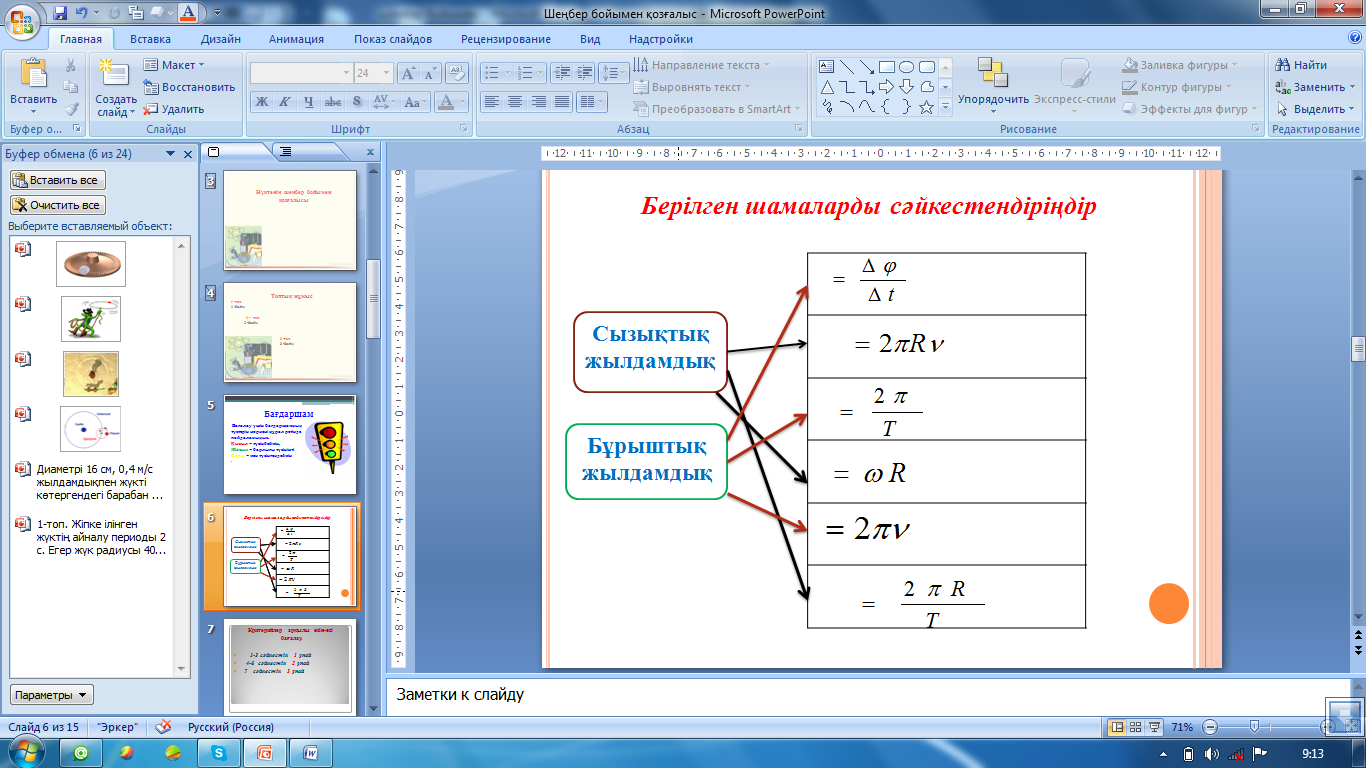Select the oval shape in shapes gallery
Viewport: 1366px width, 768px height.
(907, 67)
